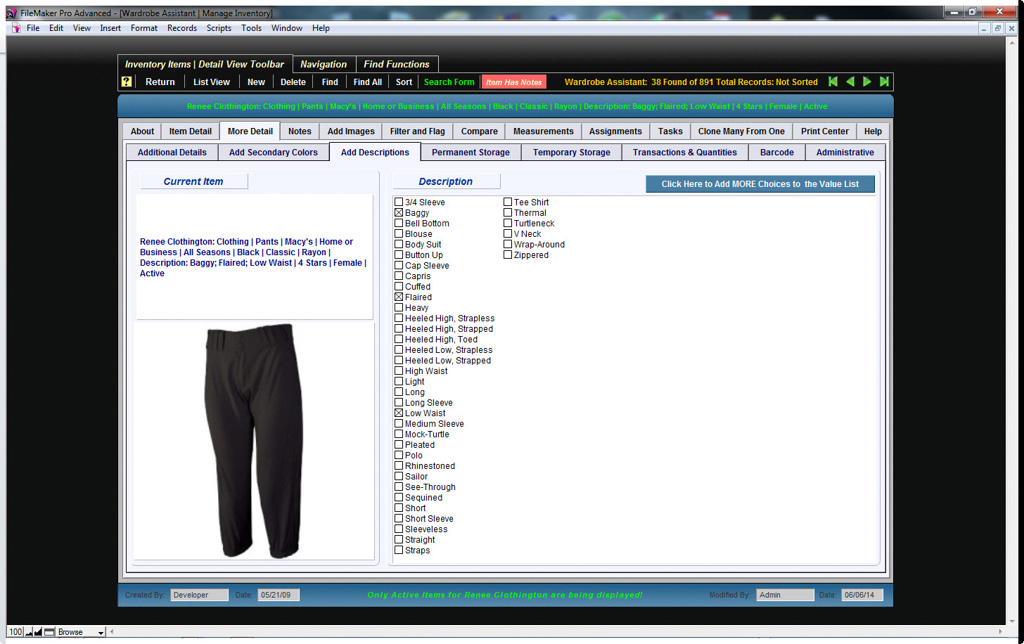Uncheck the Low Waist checkbox
Viewport: 1024px width, 644px height.
[x=398, y=413]
